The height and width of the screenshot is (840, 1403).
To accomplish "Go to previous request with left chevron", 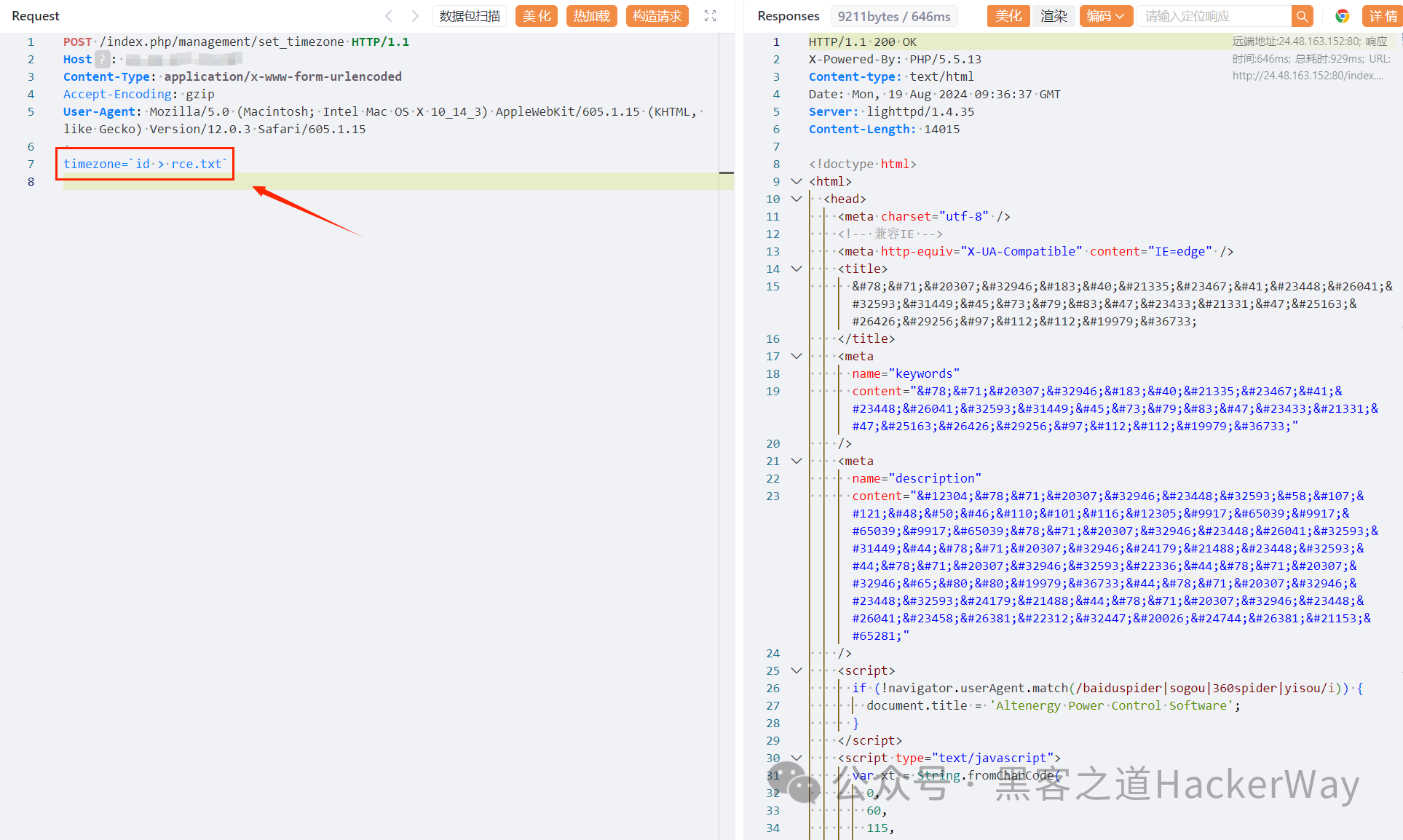I will pos(389,16).
